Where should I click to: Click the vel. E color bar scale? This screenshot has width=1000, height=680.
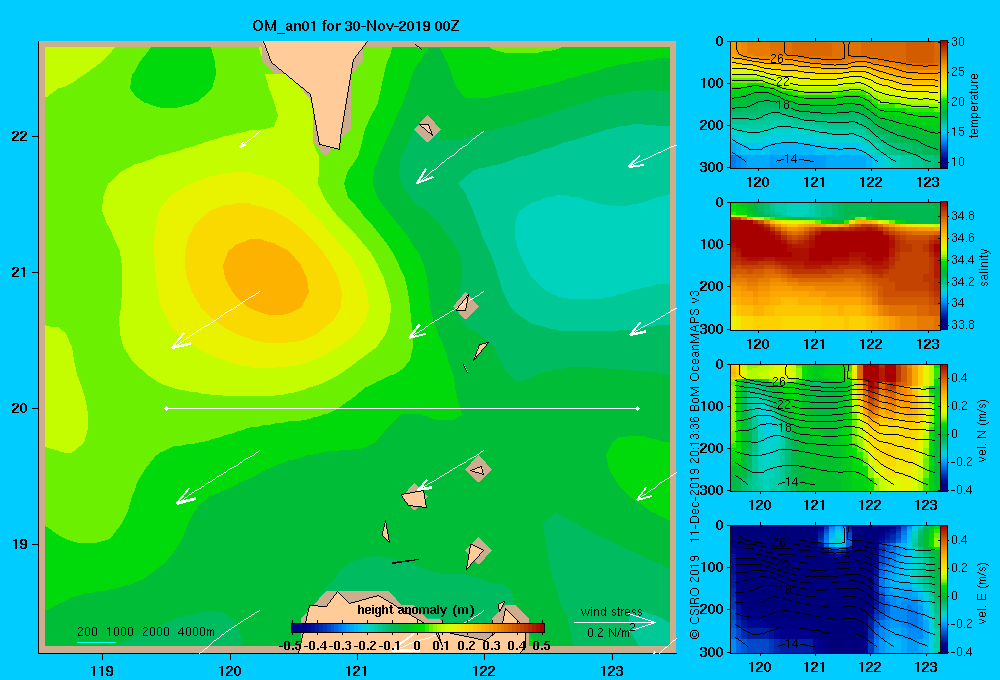coord(944,589)
